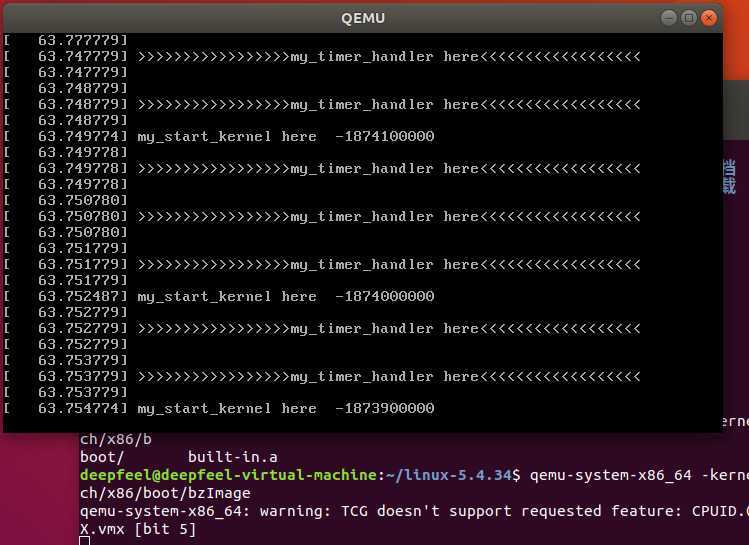The image size is (749, 545).
Task: Select the my_timer_handler line stamped 63.753779
Action: pyautogui.click(x=322, y=376)
